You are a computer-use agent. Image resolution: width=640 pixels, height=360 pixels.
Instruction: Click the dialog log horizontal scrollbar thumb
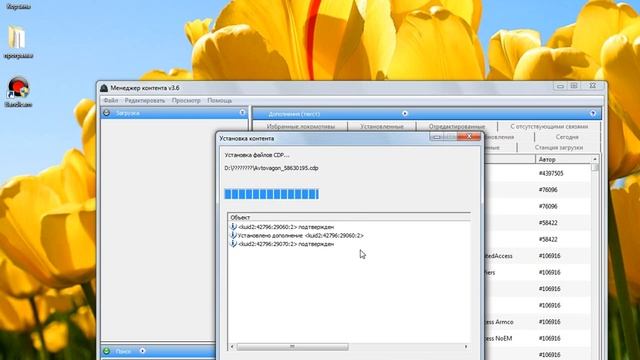(x=292, y=347)
